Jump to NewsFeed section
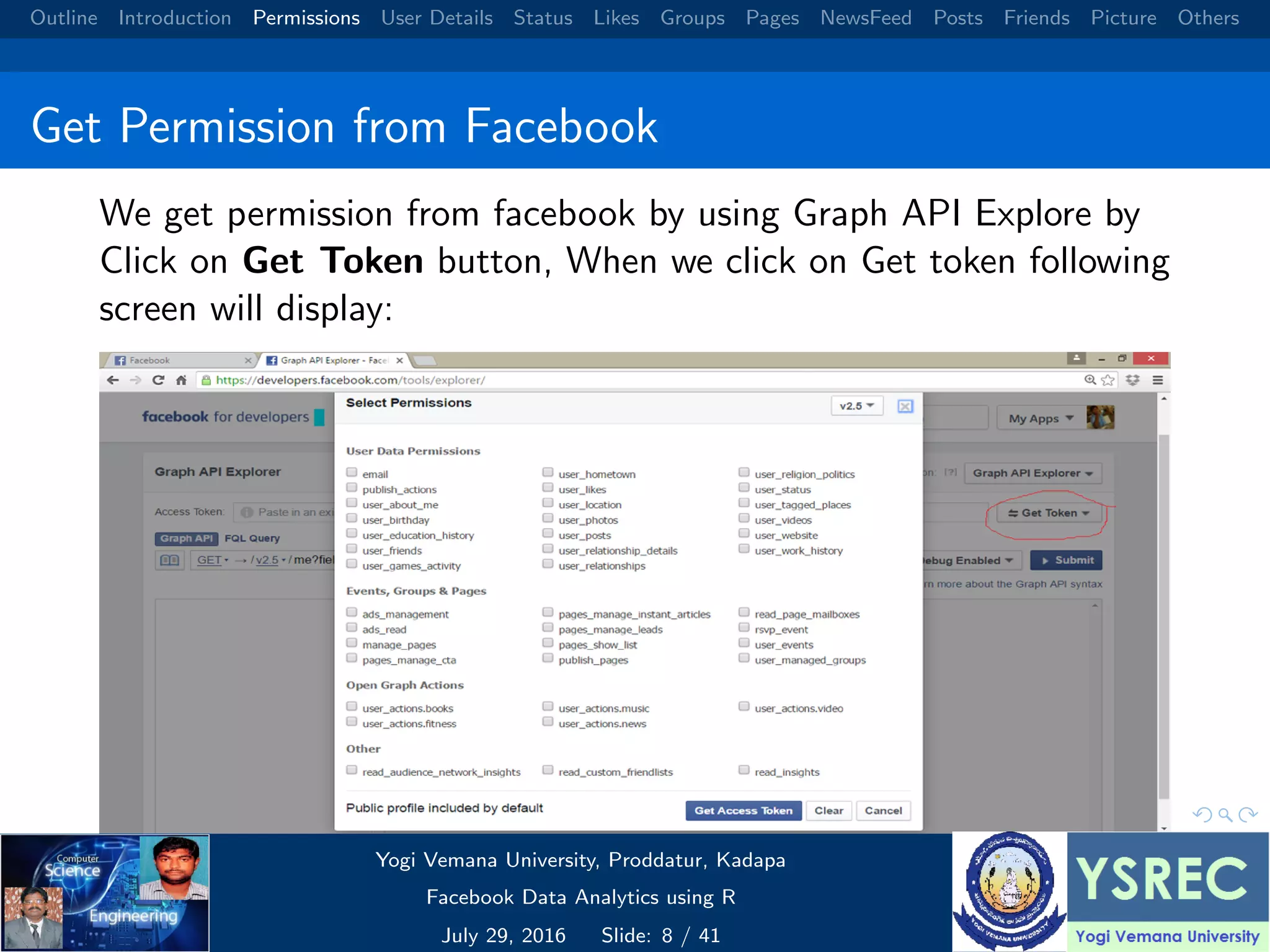This screenshot has width=1270, height=952. click(x=866, y=18)
